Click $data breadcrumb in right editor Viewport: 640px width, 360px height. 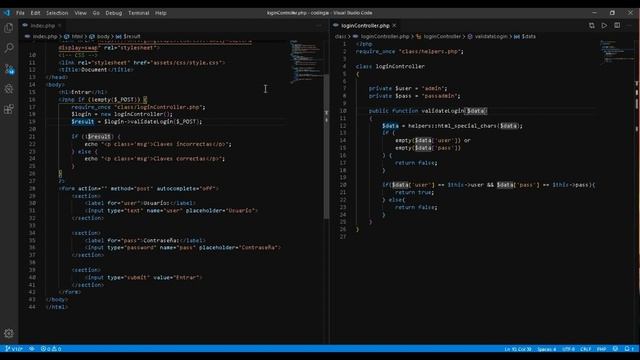528,36
